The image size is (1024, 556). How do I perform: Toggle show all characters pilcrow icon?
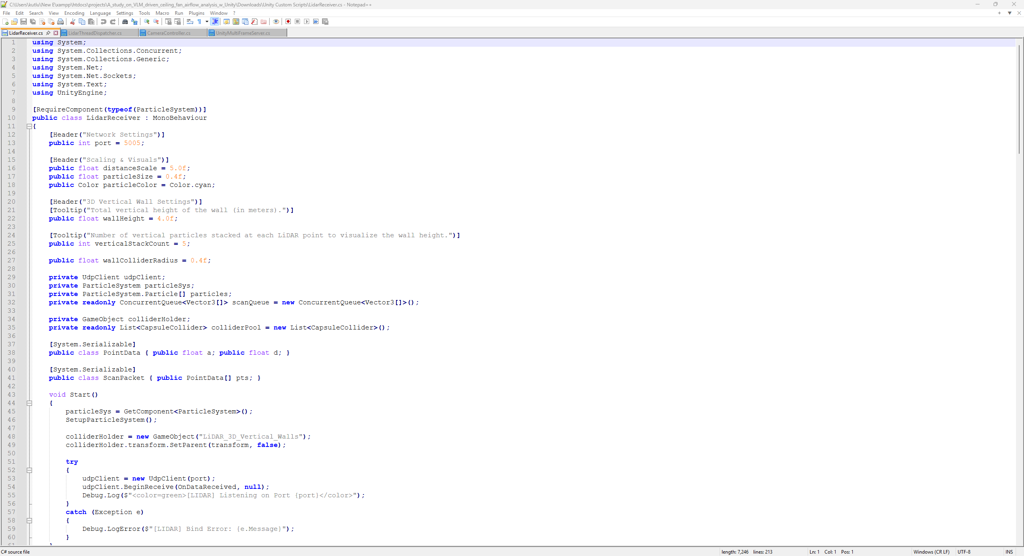point(199,22)
